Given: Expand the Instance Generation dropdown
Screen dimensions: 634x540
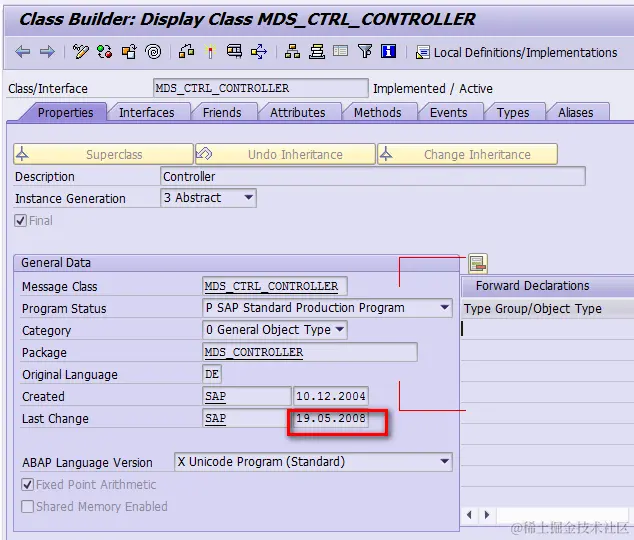Looking at the screenshot, I should click(249, 198).
